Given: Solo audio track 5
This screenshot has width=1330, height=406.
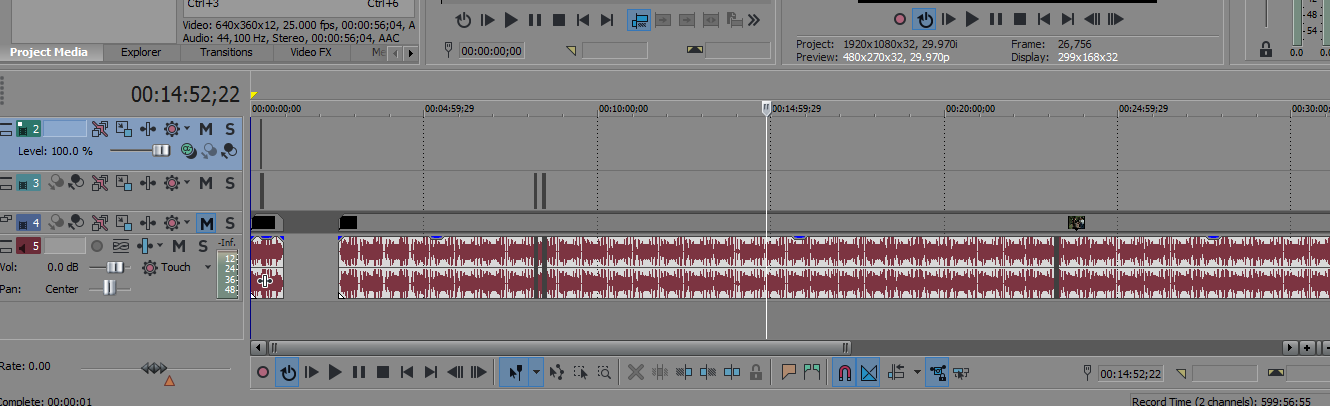Looking at the screenshot, I should pos(202,246).
